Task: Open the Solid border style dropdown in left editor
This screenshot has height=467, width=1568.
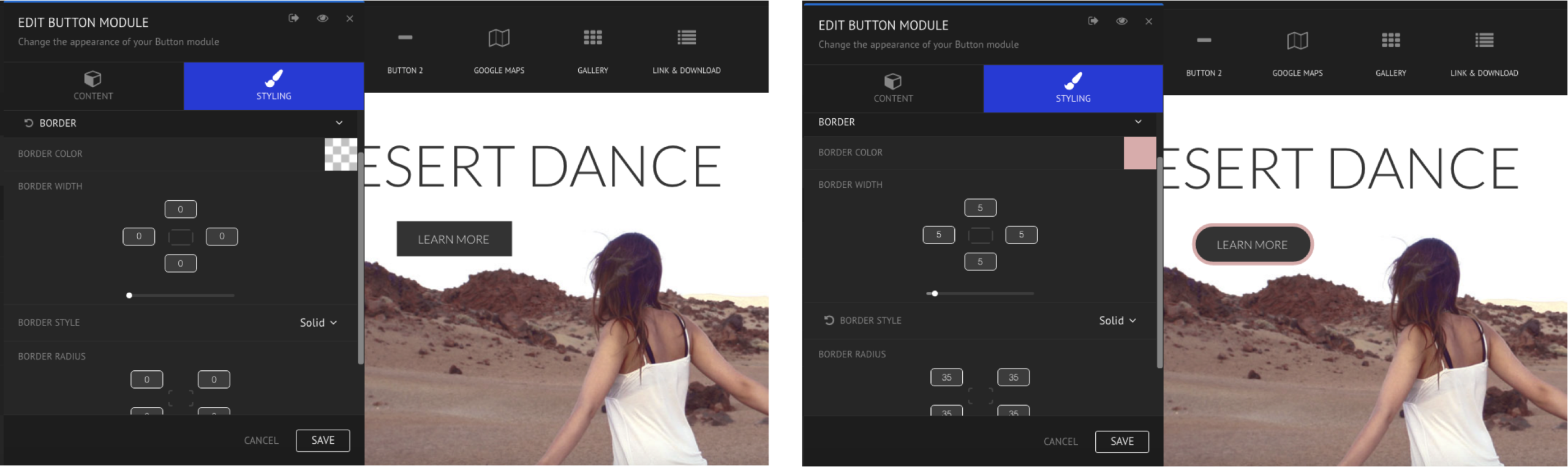Action: tap(318, 323)
